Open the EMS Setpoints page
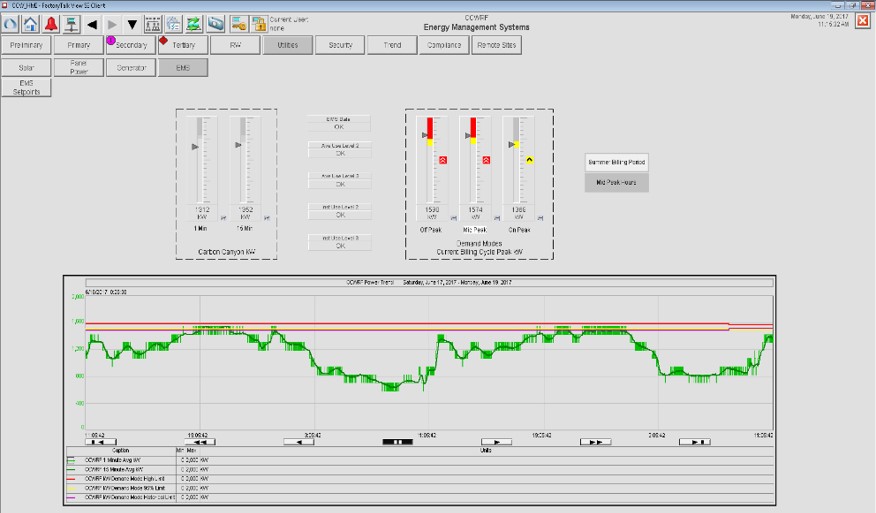Image resolution: width=876 pixels, height=513 pixels. (27, 88)
